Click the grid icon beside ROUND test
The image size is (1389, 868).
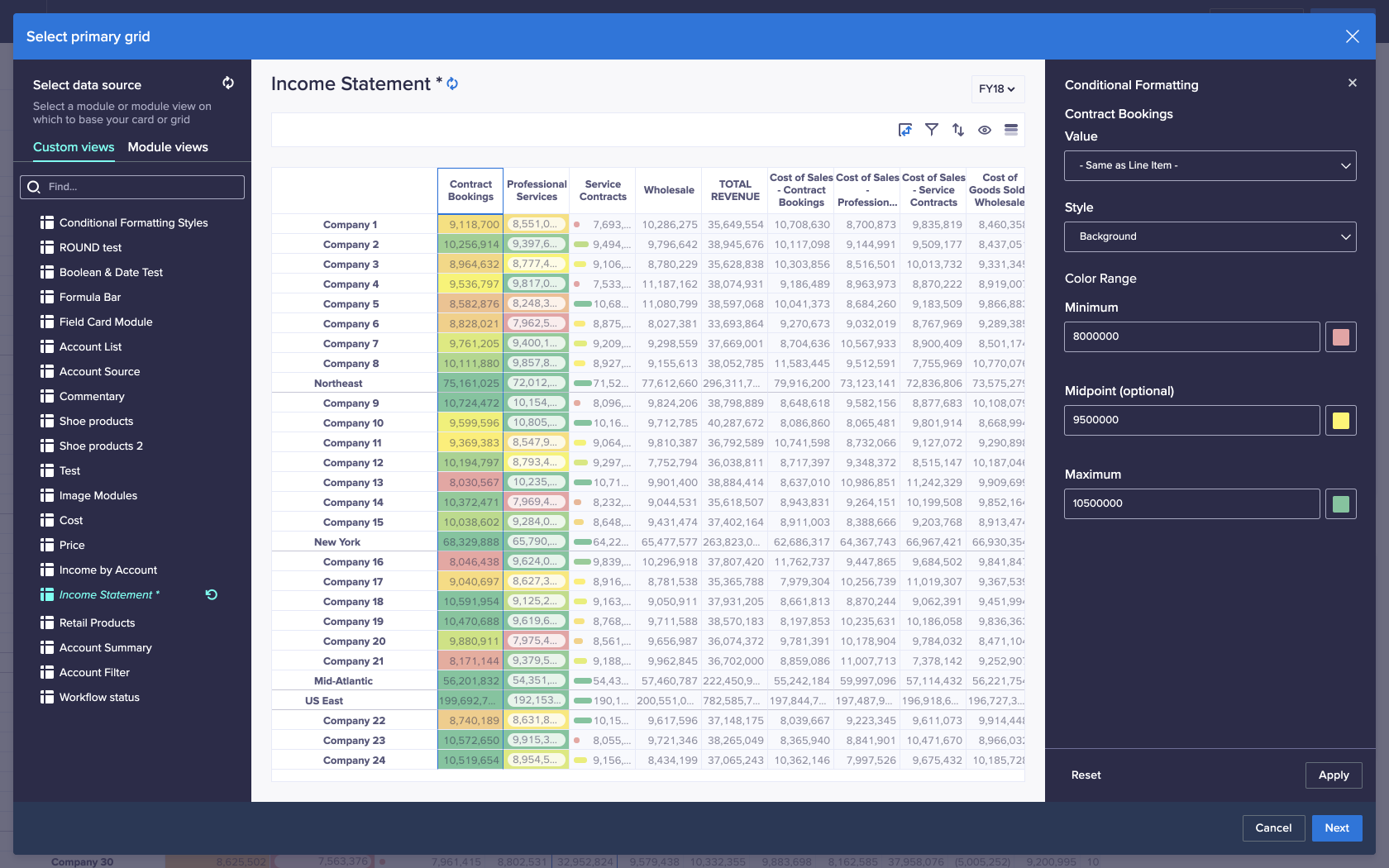pos(47,247)
